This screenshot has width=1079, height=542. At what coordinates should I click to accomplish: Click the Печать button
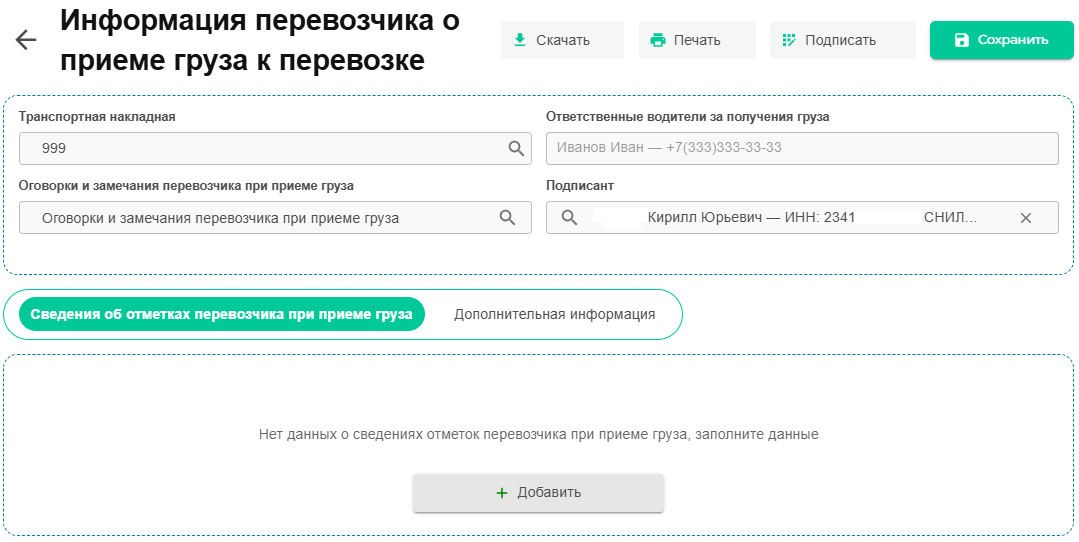point(697,40)
